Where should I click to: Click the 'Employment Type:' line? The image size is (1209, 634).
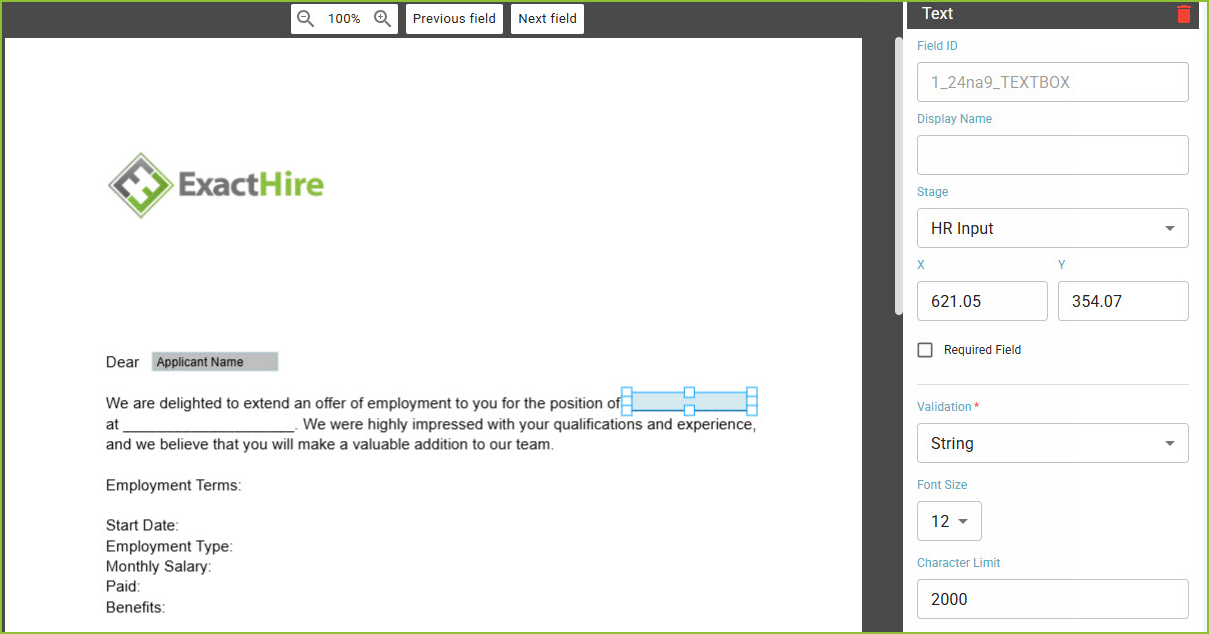pyautogui.click(x=169, y=546)
